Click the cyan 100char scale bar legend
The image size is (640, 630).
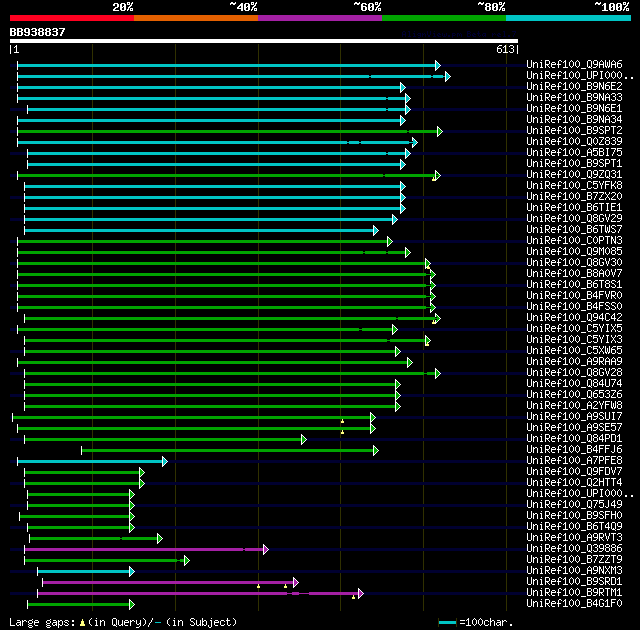447,622
